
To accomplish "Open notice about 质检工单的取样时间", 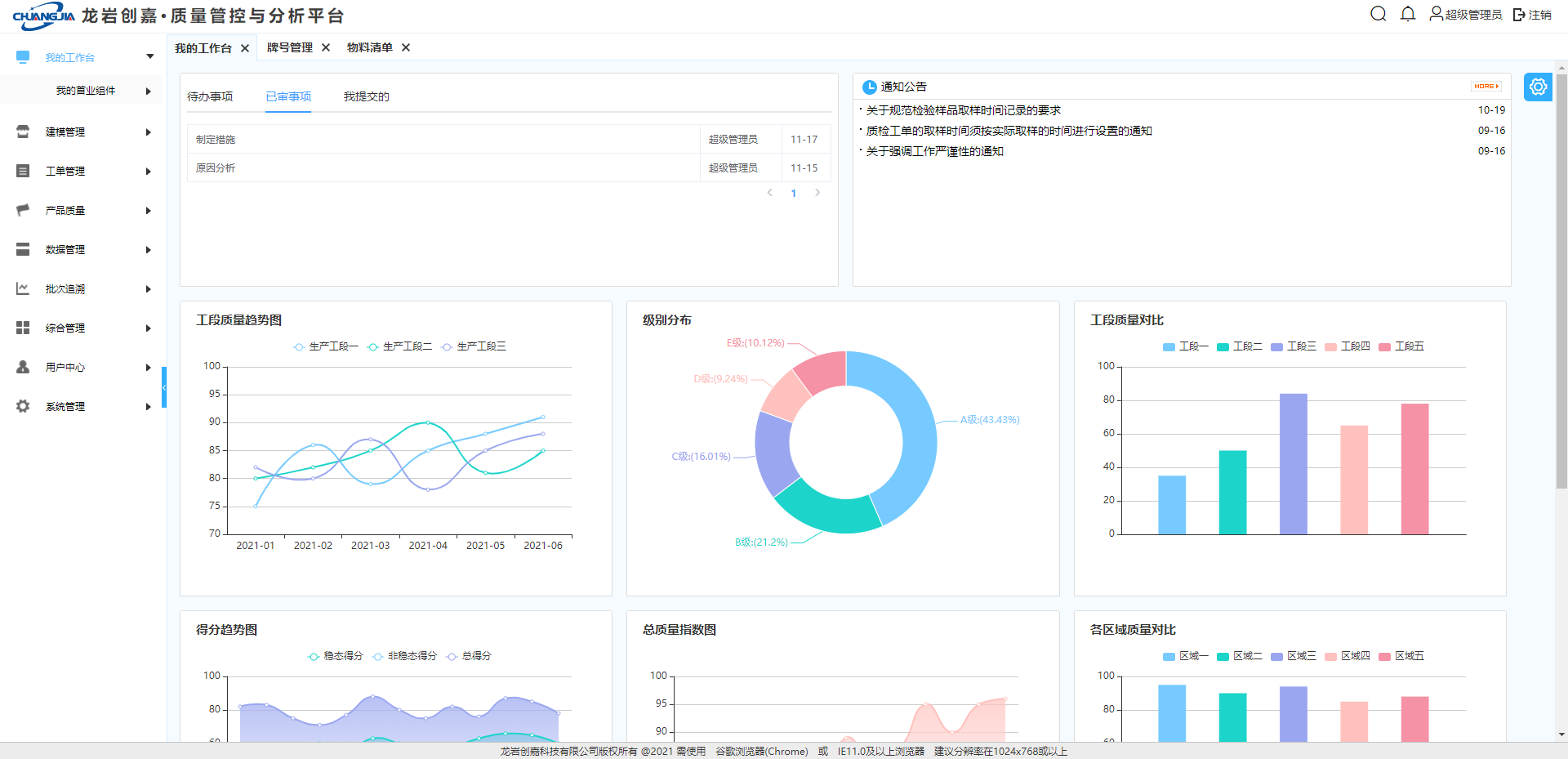I will 1009,131.
